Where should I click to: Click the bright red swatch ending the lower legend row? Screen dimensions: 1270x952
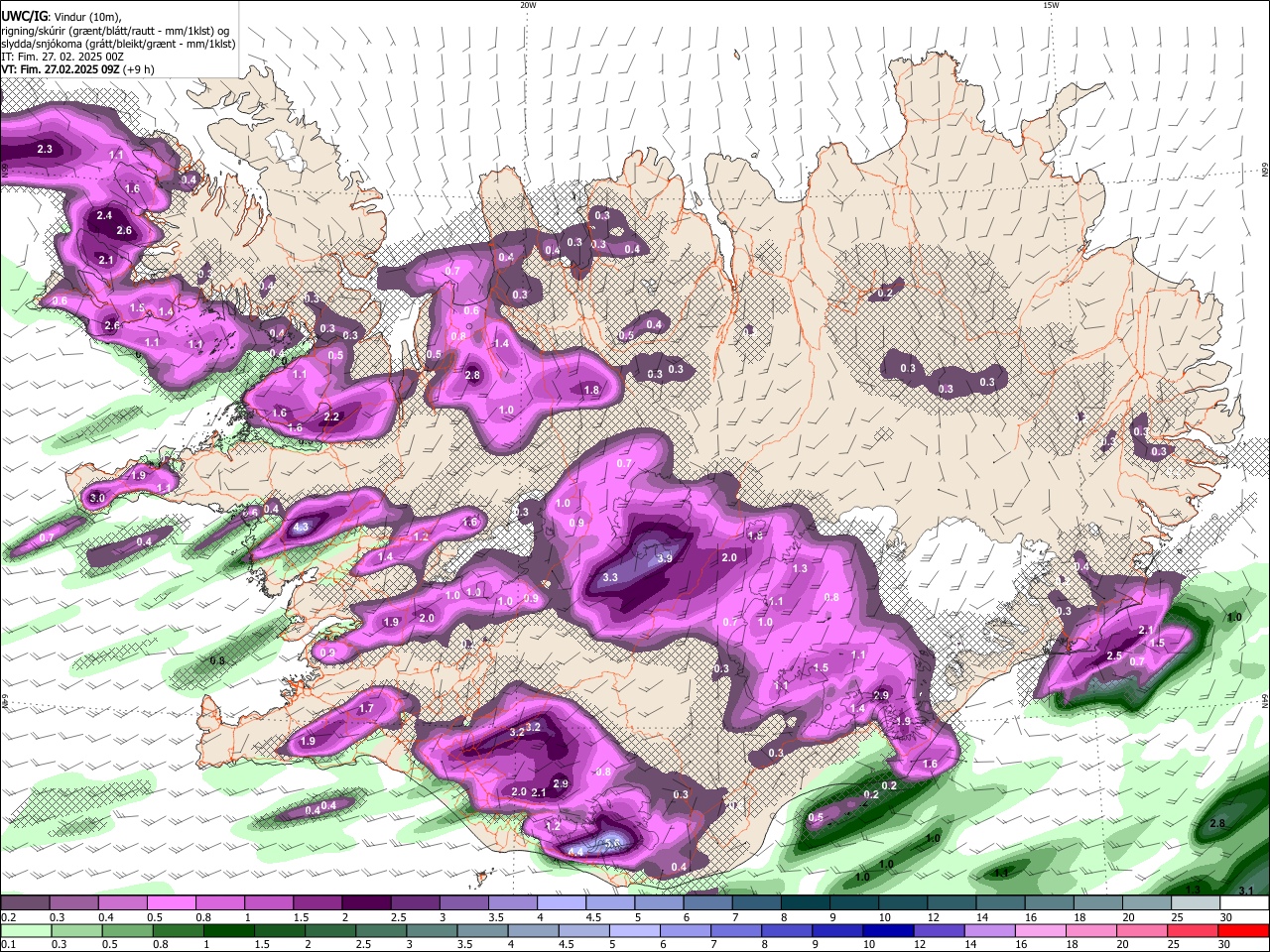(1244, 930)
